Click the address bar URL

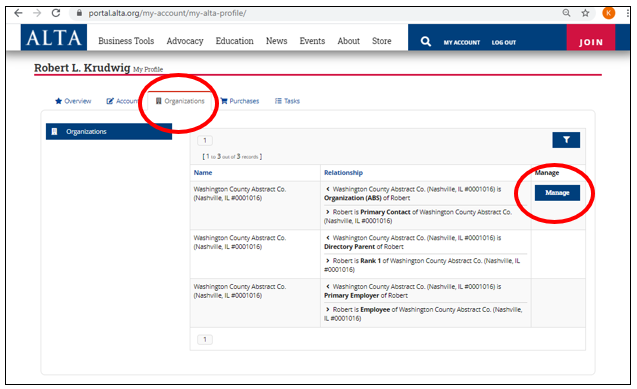click(167, 13)
